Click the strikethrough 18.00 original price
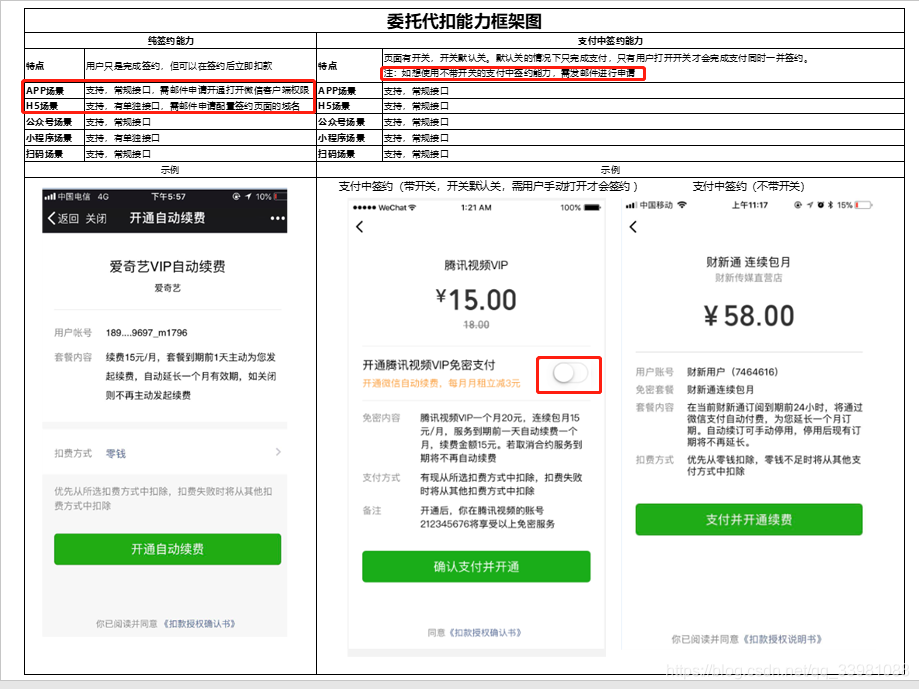Screen dimensions: 919x689 476,325
